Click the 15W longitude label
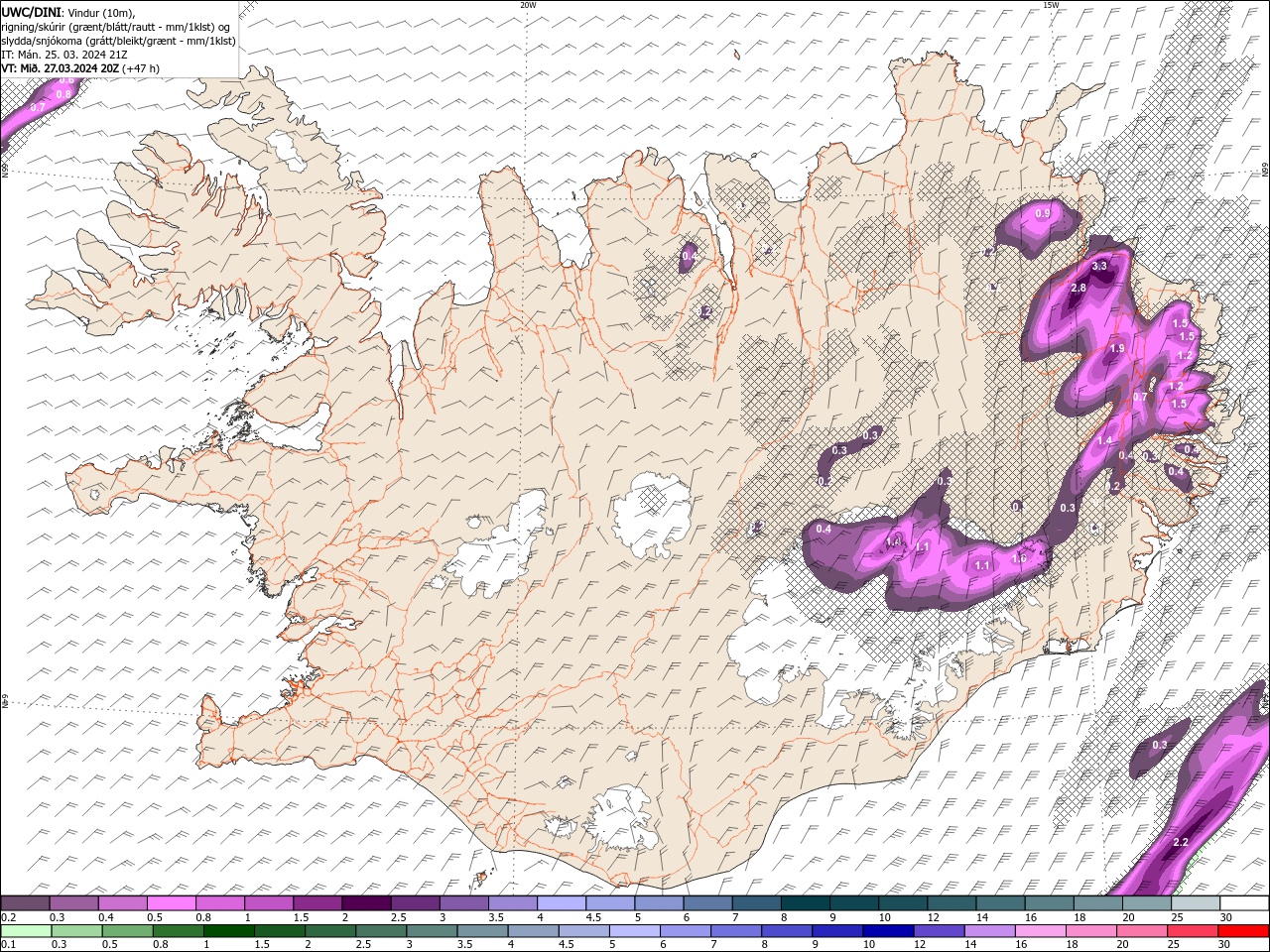The height and width of the screenshot is (952, 1270). [x=1051, y=5]
